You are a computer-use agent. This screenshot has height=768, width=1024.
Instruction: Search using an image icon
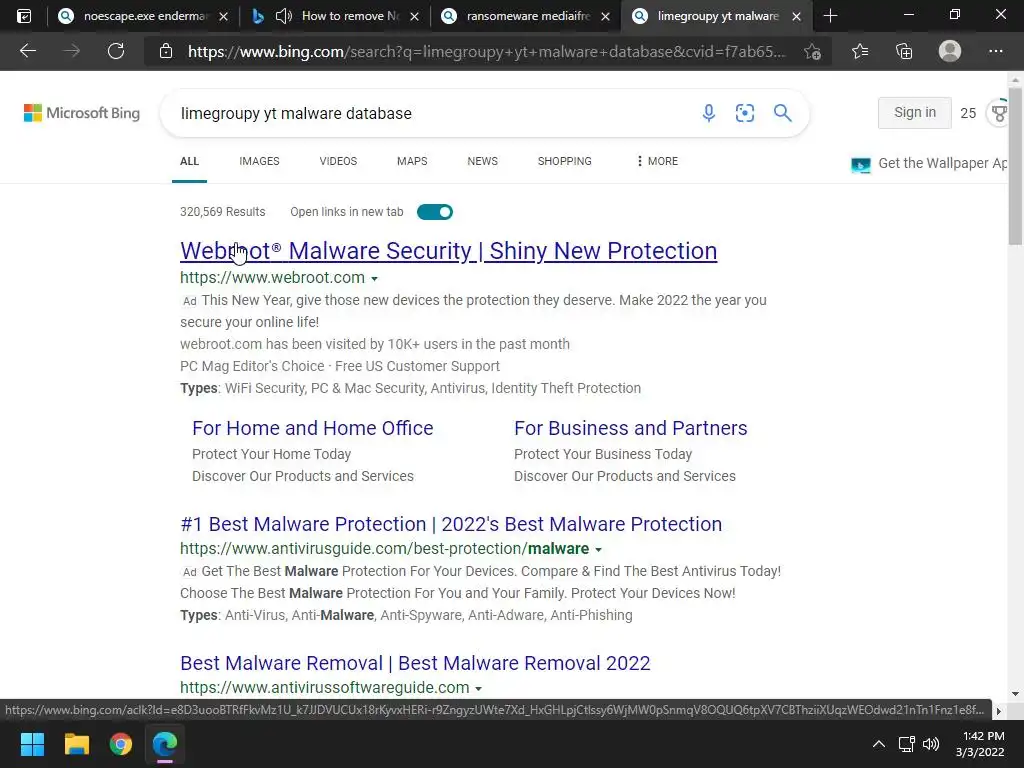coord(745,113)
